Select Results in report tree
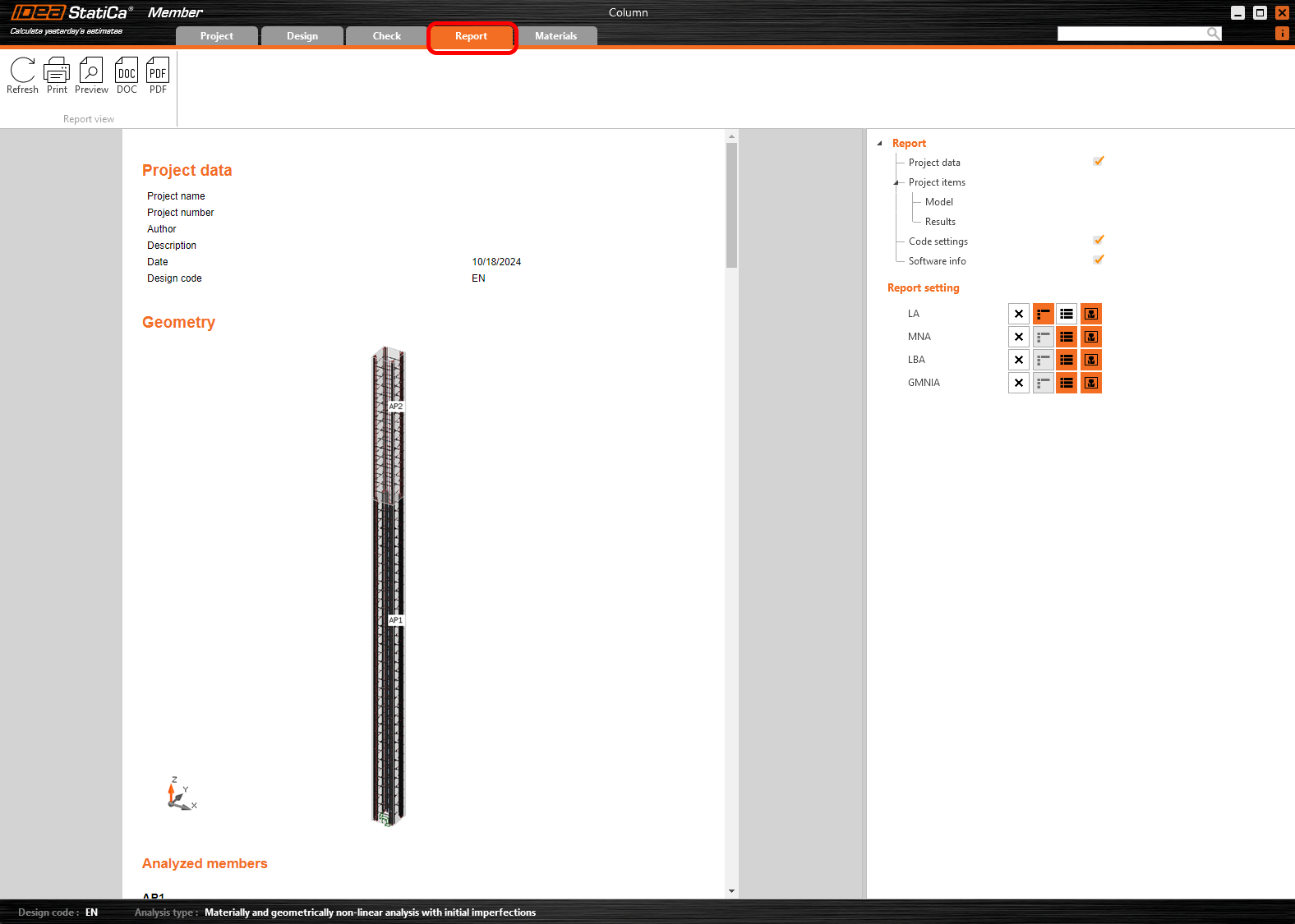The image size is (1295, 924). point(940,222)
